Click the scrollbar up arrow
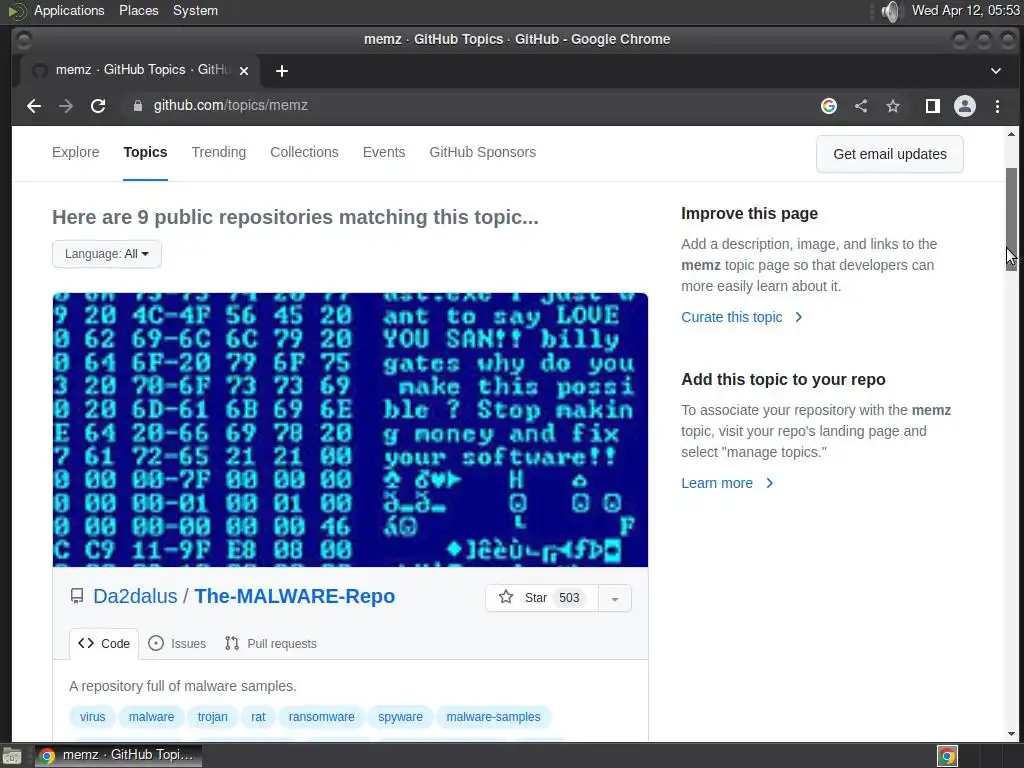 (1011, 135)
